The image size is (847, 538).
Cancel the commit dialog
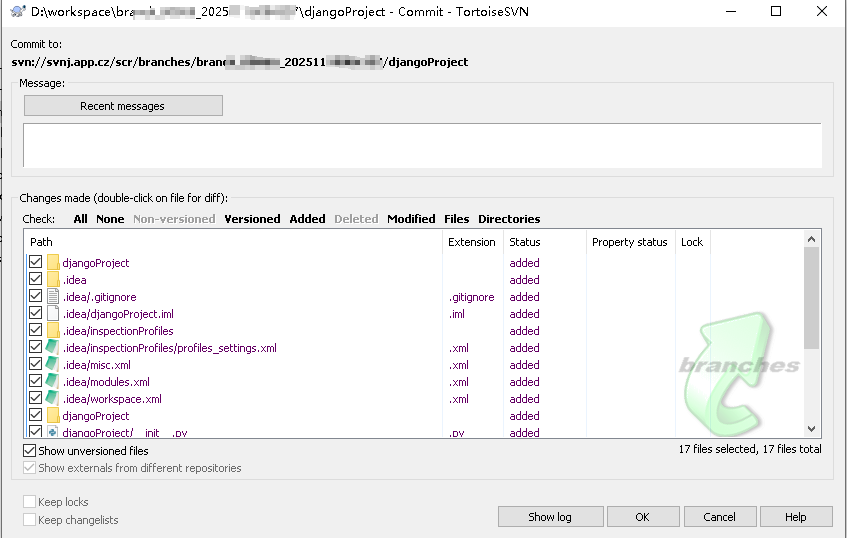point(720,517)
